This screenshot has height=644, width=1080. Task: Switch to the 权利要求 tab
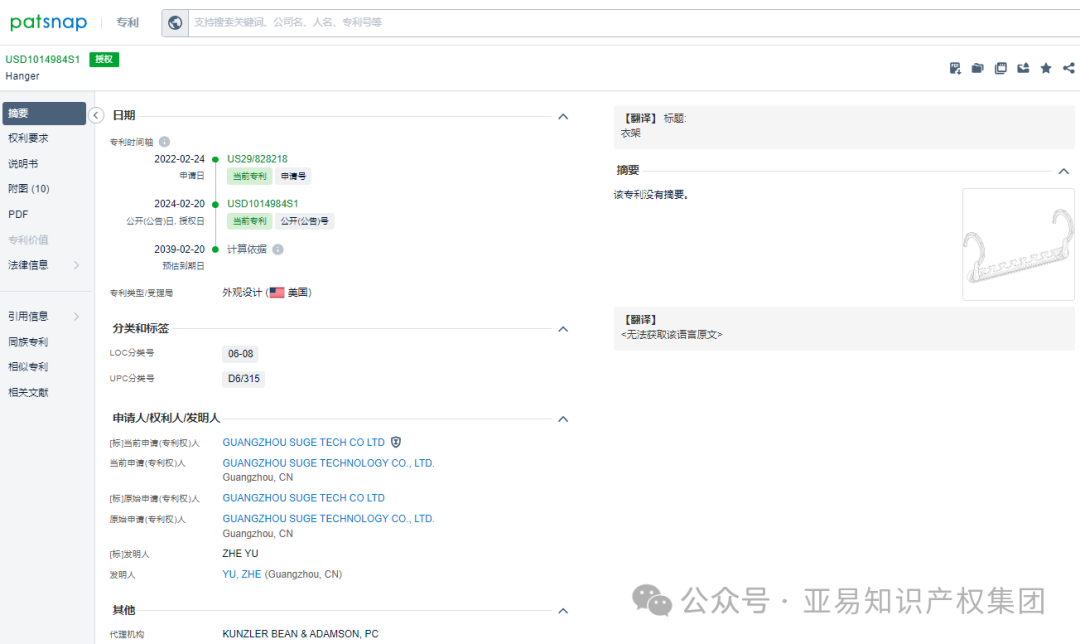click(32, 137)
